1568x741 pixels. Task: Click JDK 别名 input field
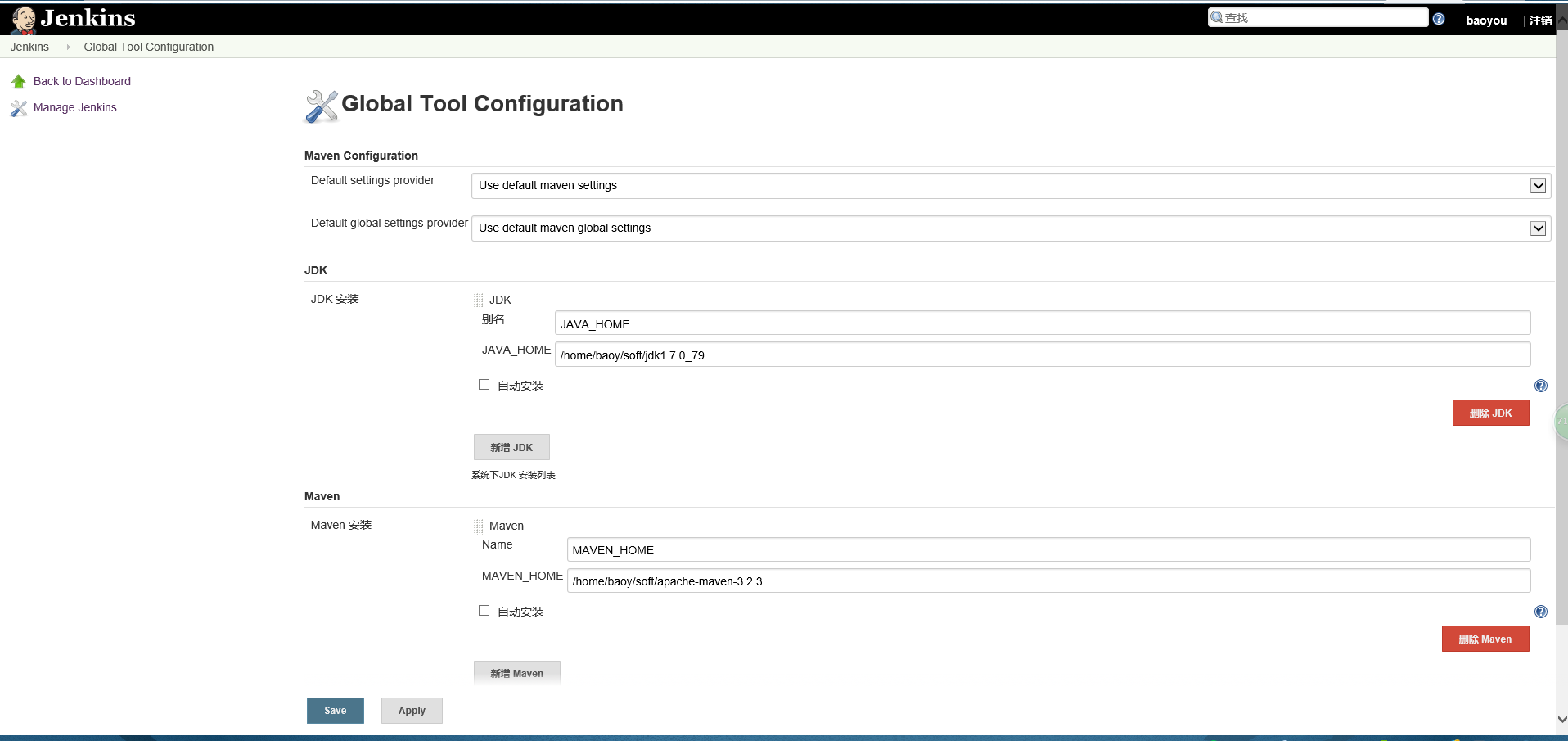pyautogui.click(x=1043, y=323)
